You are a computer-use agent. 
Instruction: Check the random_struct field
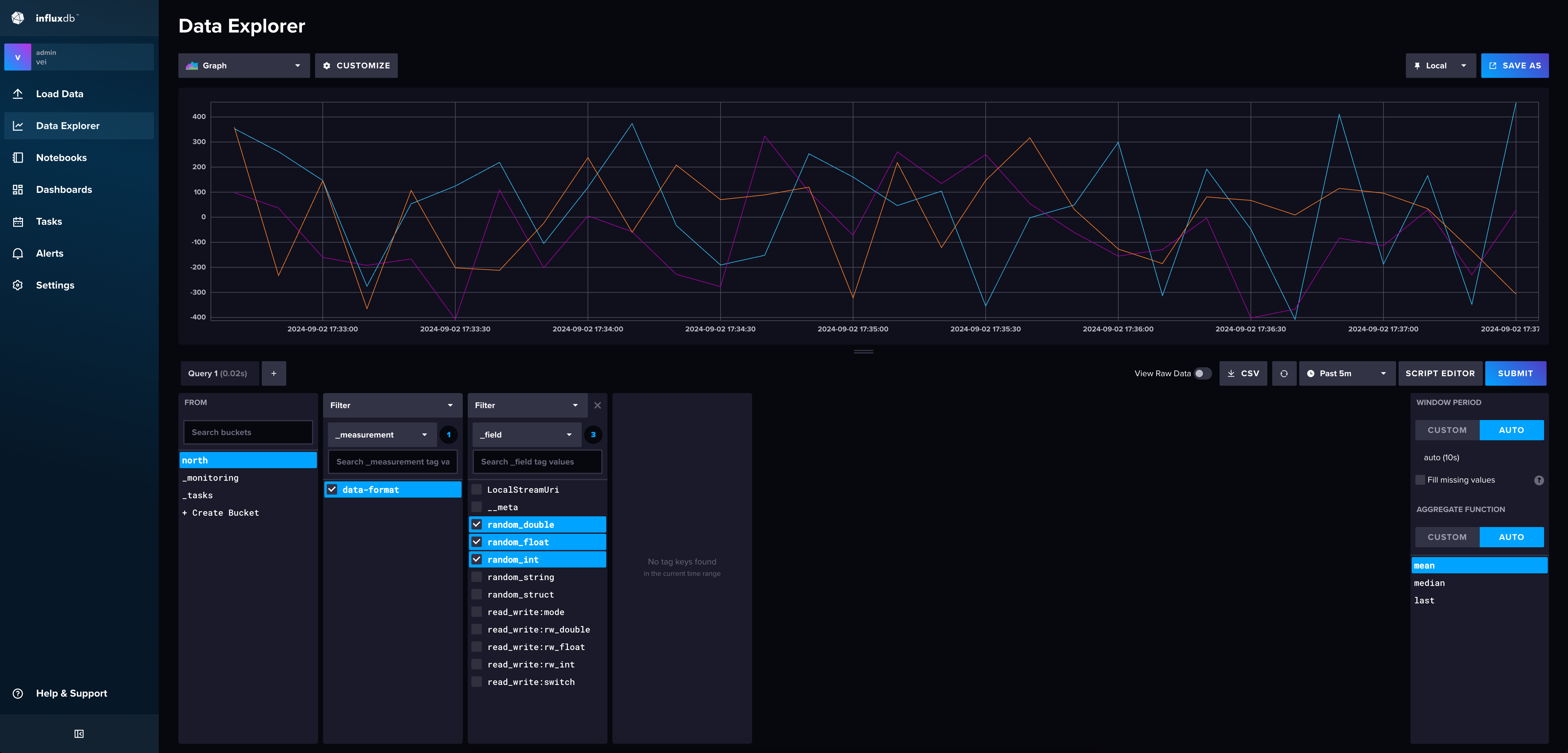477,594
